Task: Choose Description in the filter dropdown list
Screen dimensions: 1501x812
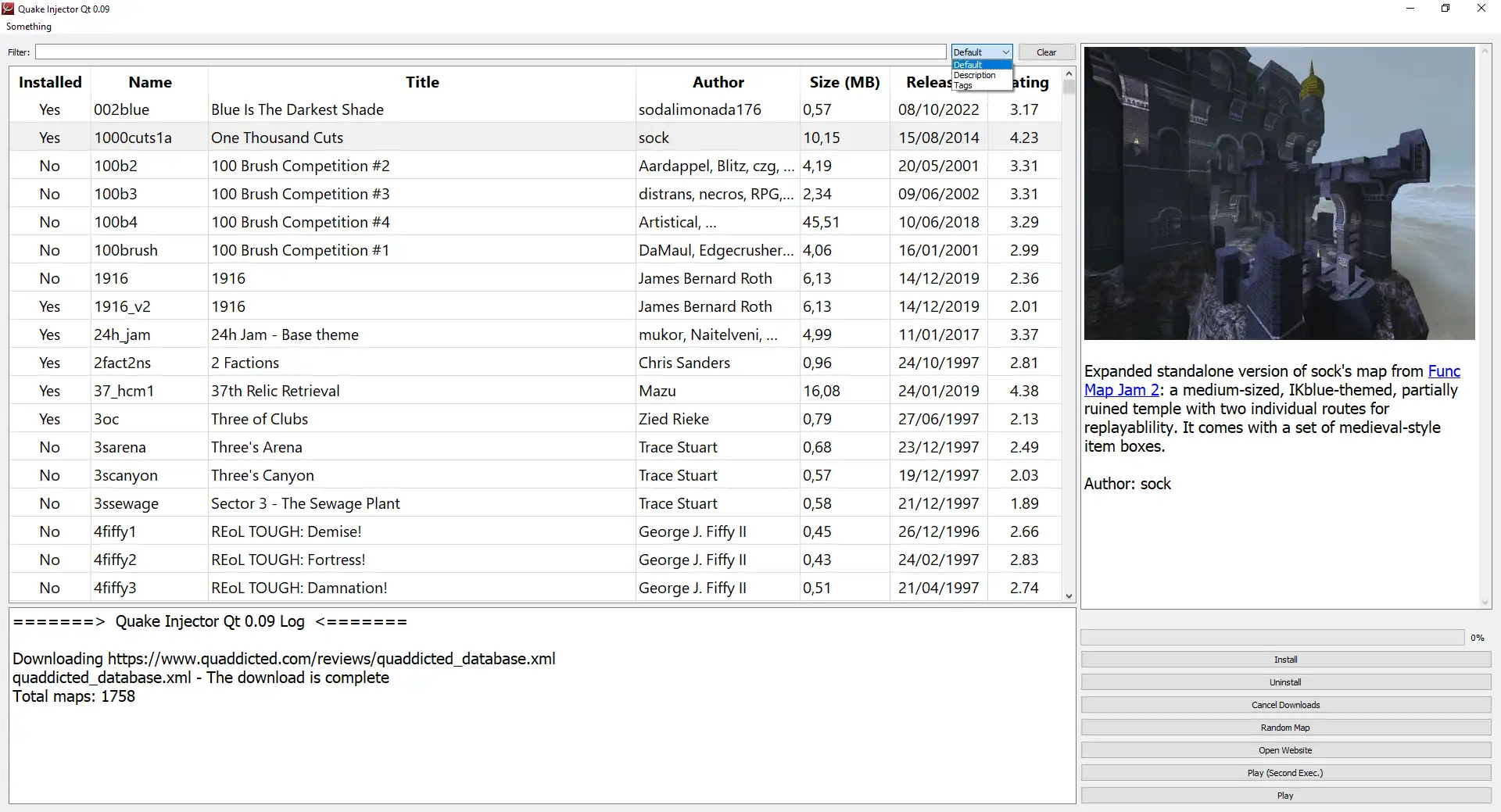Action: [982, 75]
